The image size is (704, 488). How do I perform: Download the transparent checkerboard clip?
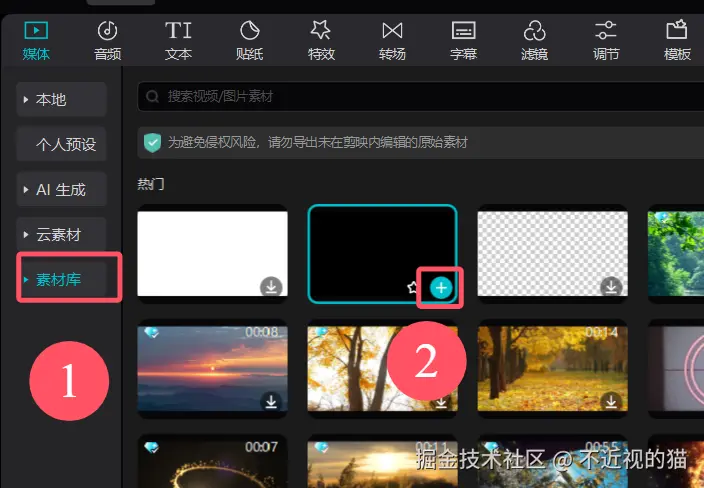coord(611,287)
